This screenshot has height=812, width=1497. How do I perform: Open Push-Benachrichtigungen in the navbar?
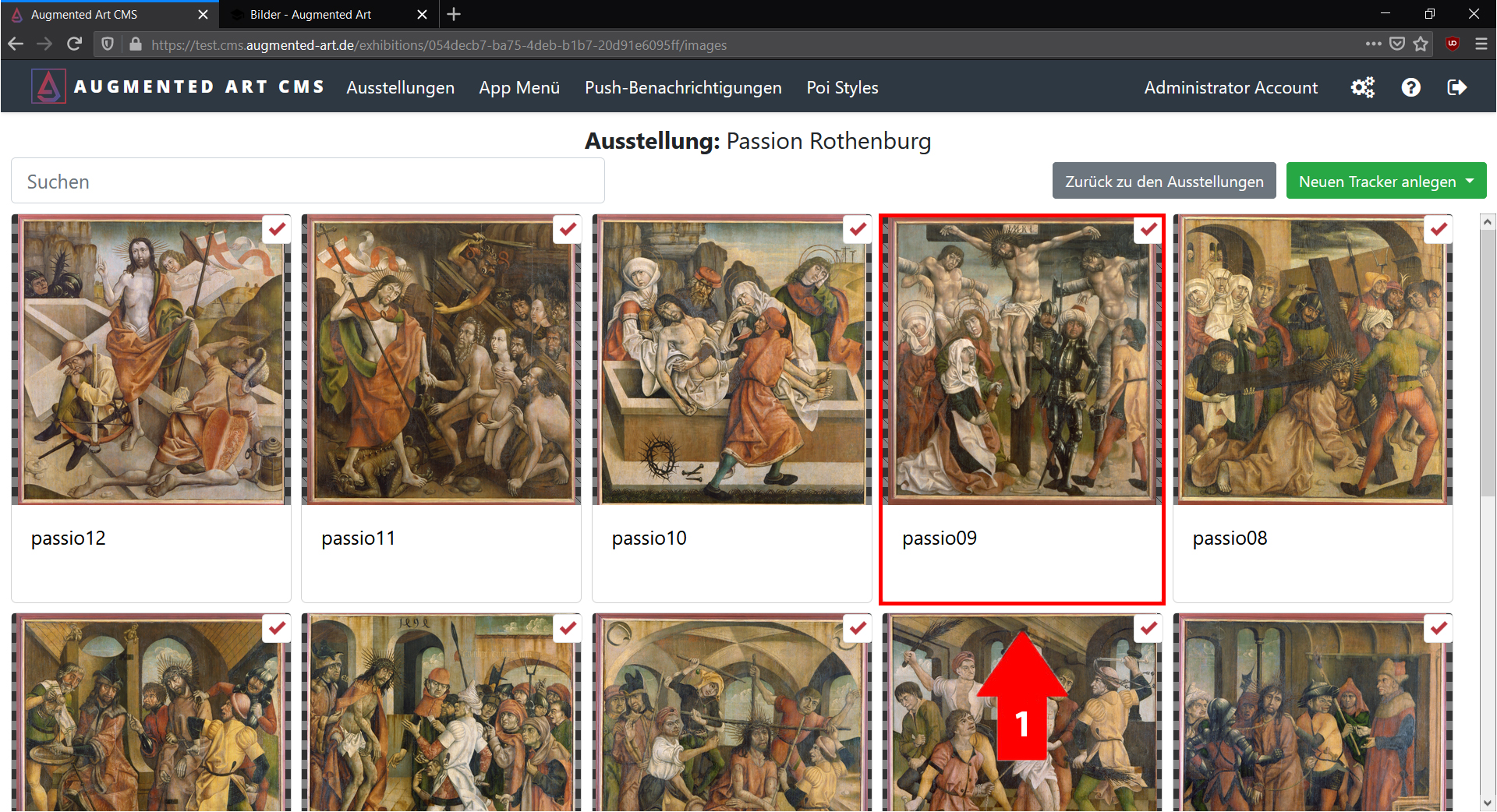(x=683, y=87)
